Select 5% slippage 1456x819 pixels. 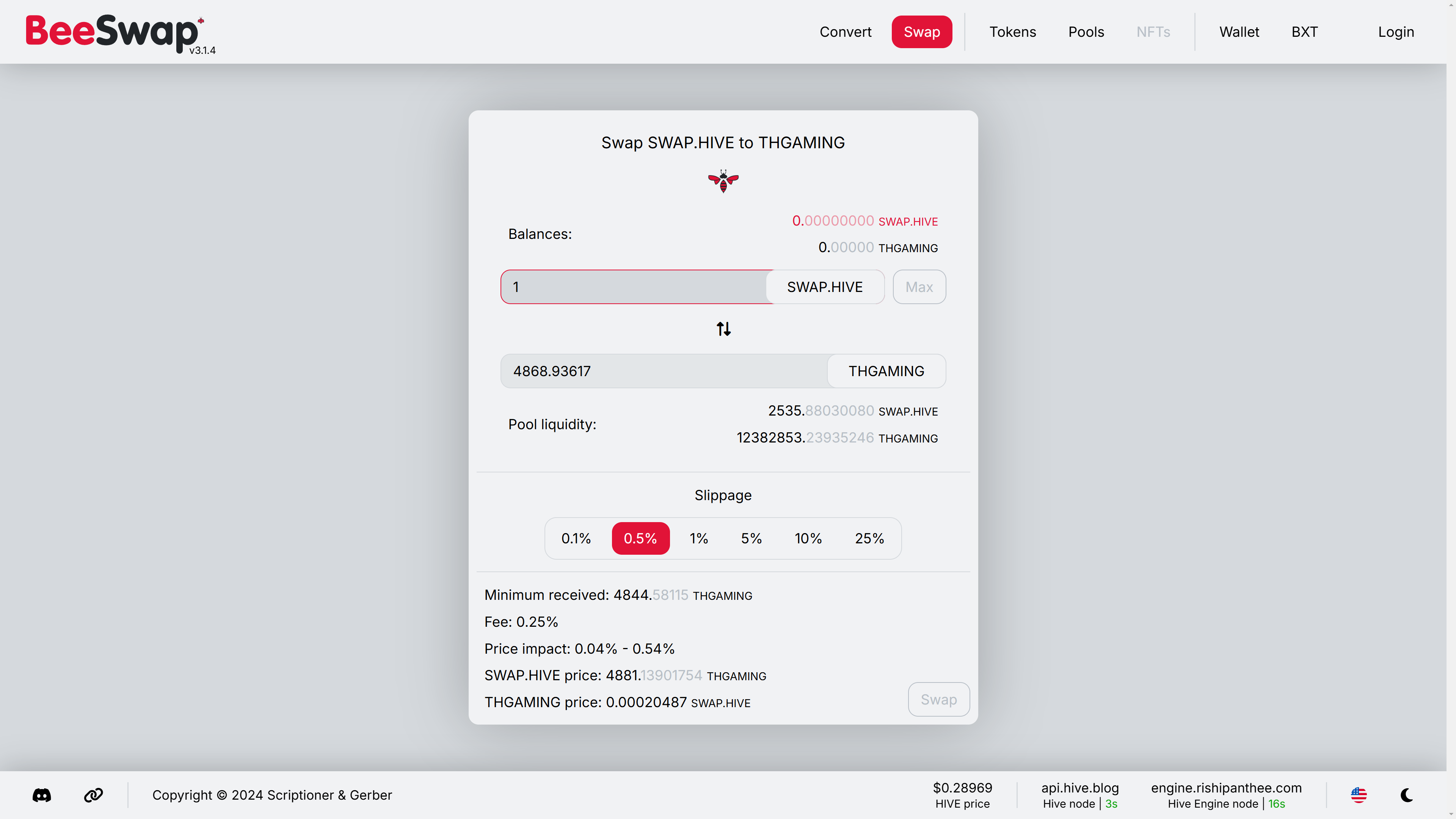point(751,538)
